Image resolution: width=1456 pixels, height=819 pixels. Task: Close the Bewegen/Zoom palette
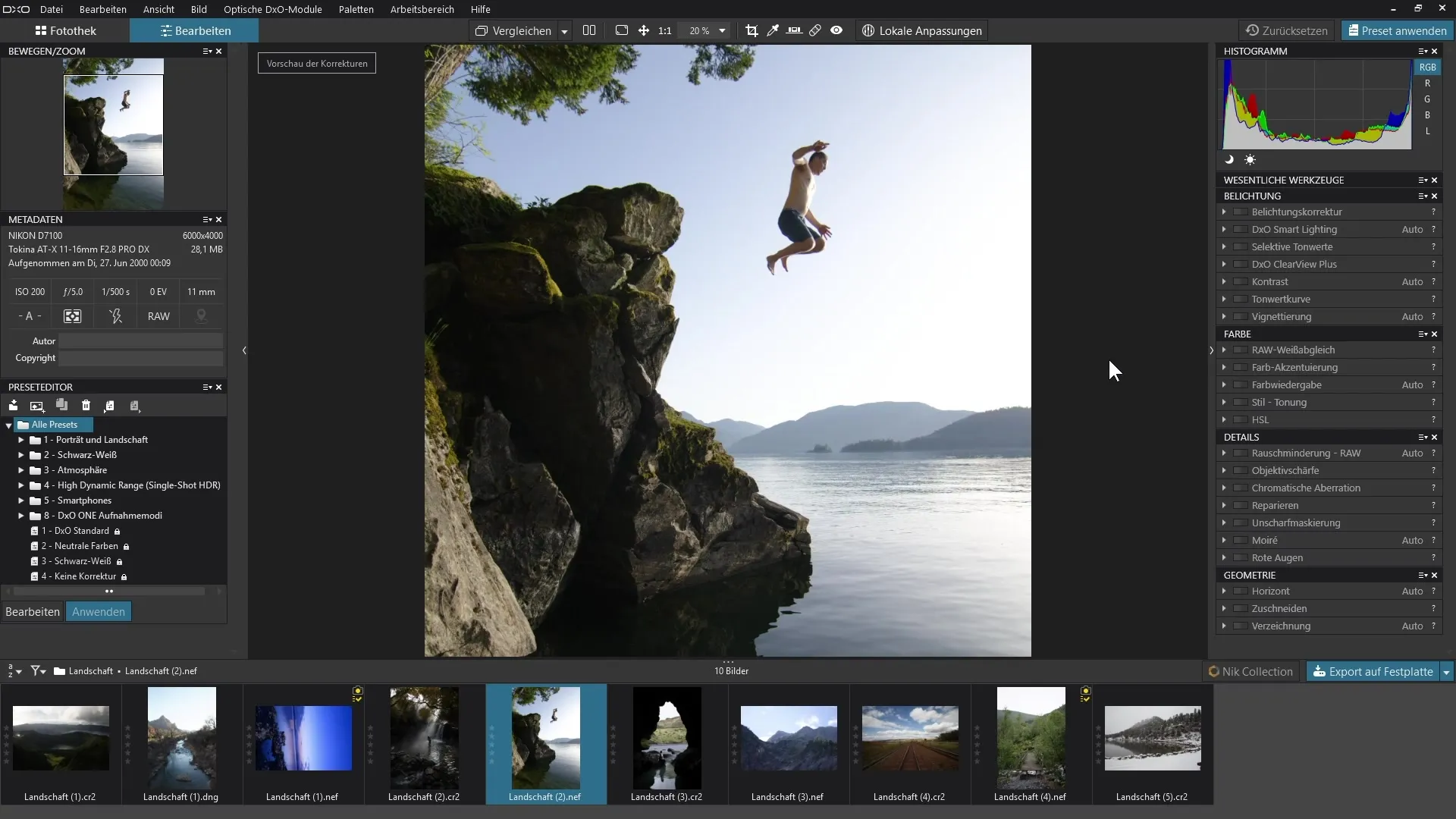[x=219, y=51]
